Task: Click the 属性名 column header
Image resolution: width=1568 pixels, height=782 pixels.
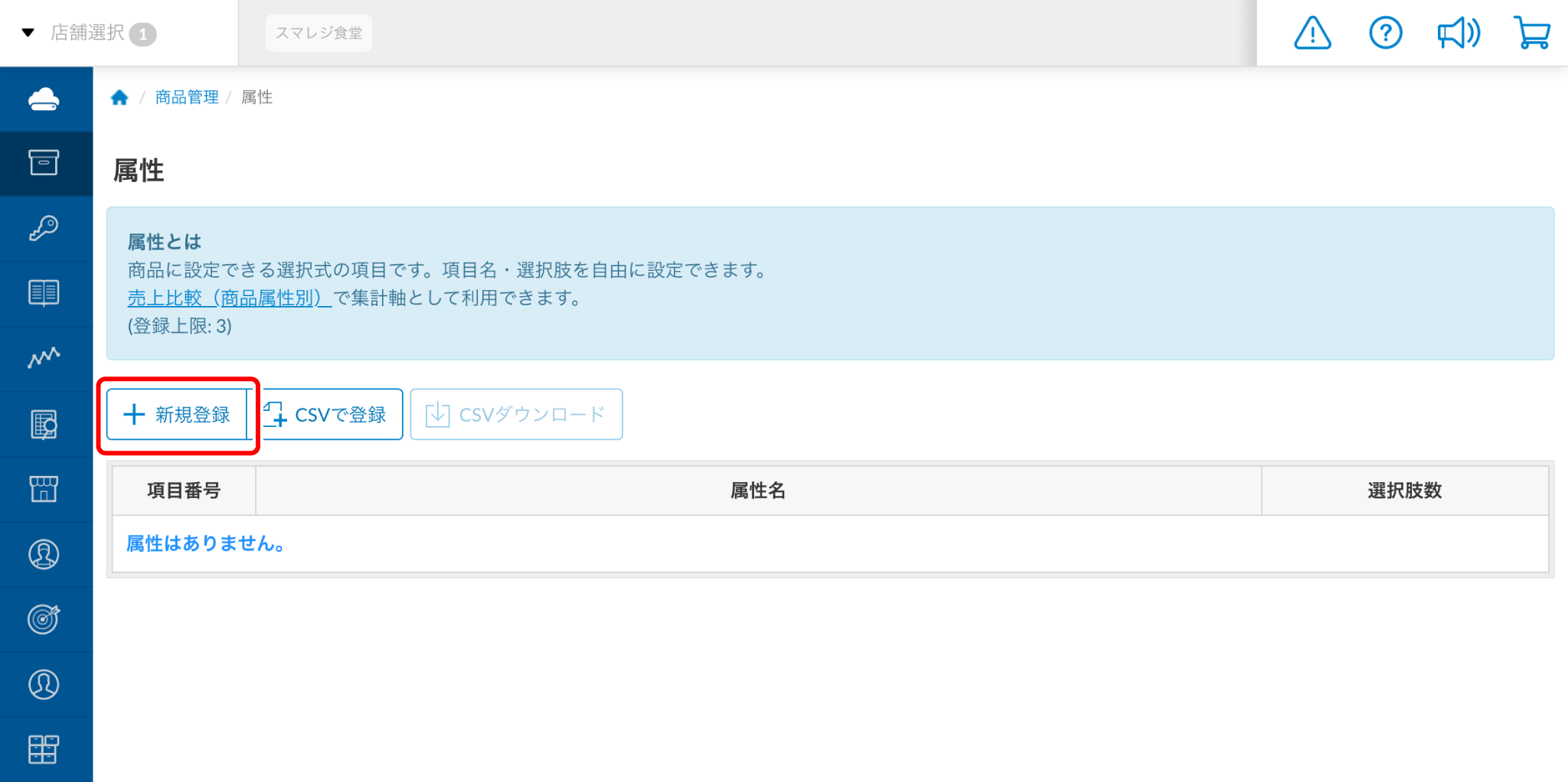Action: pyautogui.click(x=758, y=490)
